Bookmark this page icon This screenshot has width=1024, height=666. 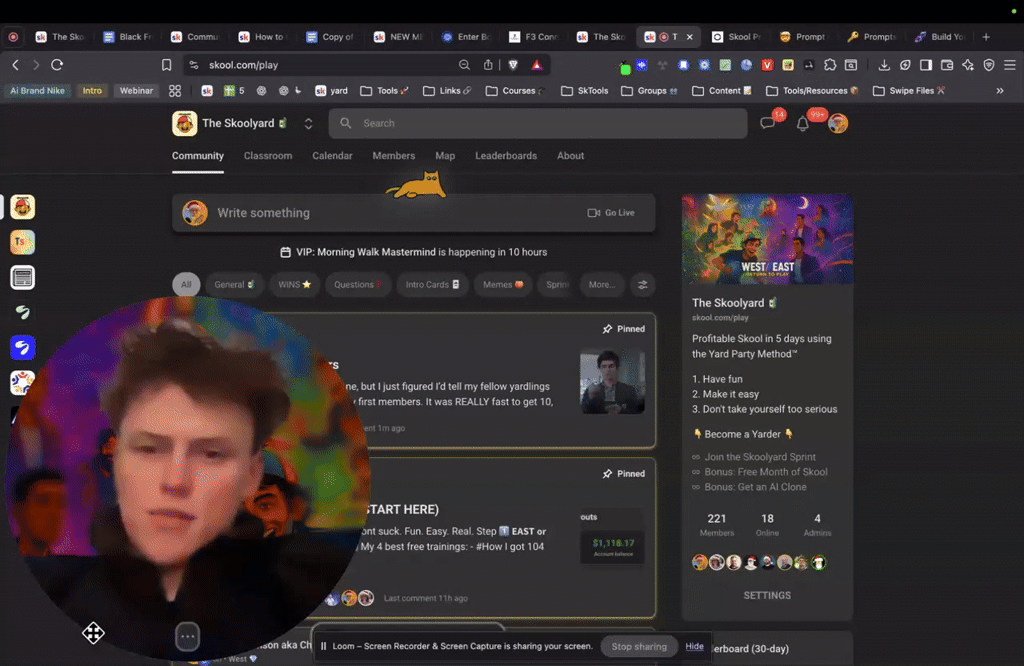point(167,65)
